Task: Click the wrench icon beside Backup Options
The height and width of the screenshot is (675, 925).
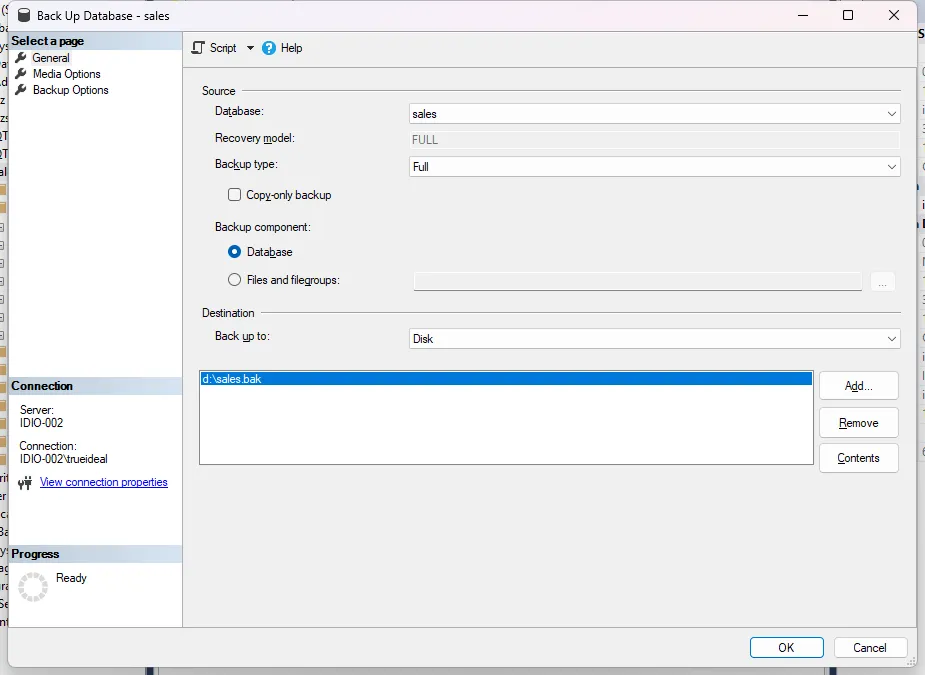Action: pyautogui.click(x=21, y=90)
